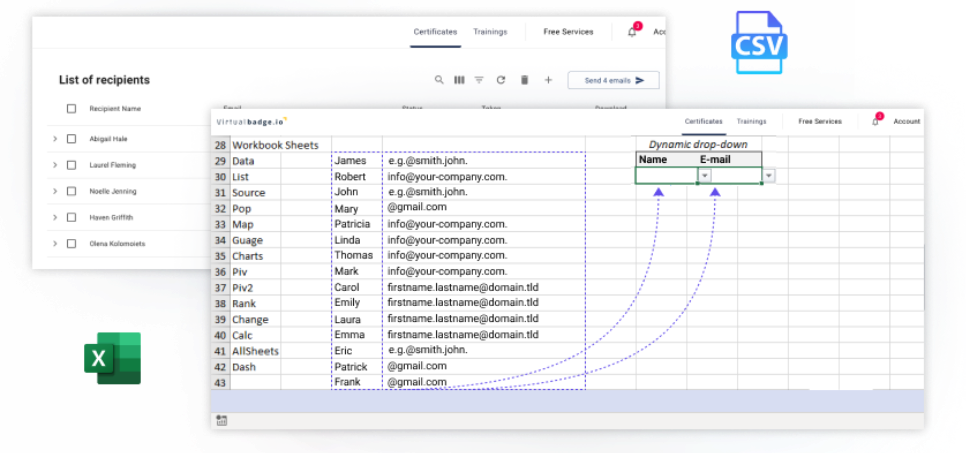
Task: Tick the Olena Kolomoiets checkbox
Action: 72,243
